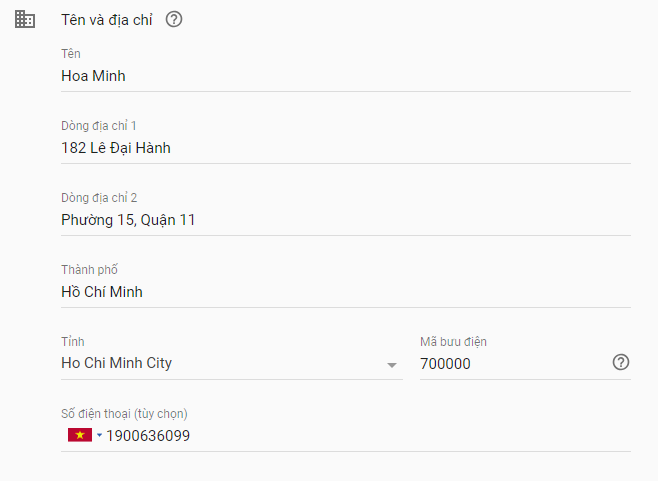The image size is (658, 481).
Task: Focus the "182 Lê Đại Hành" address field
Action: (345, 148)
